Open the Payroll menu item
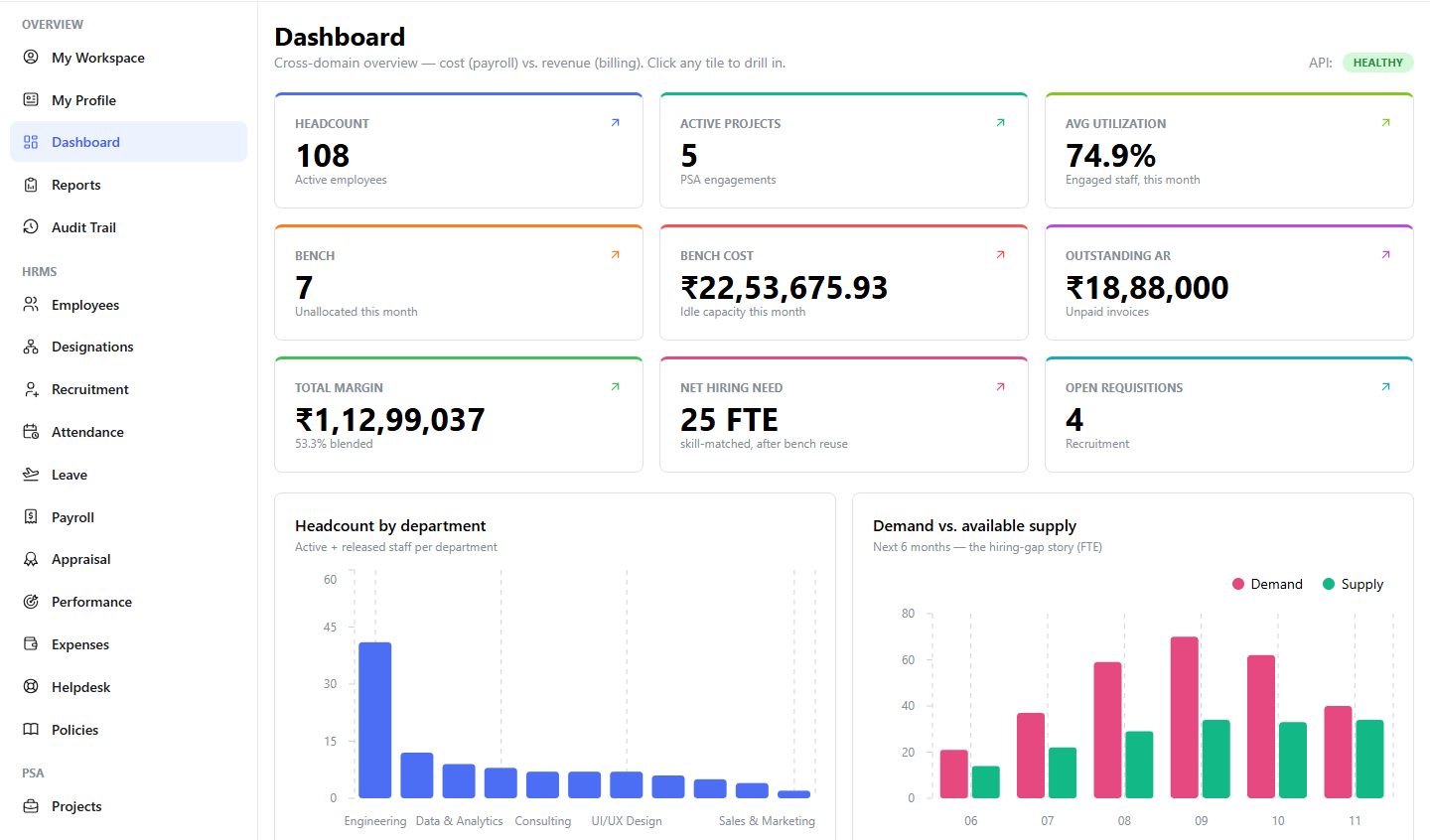Viewport: 1430px width, 840px height. (x=128, y=517)
